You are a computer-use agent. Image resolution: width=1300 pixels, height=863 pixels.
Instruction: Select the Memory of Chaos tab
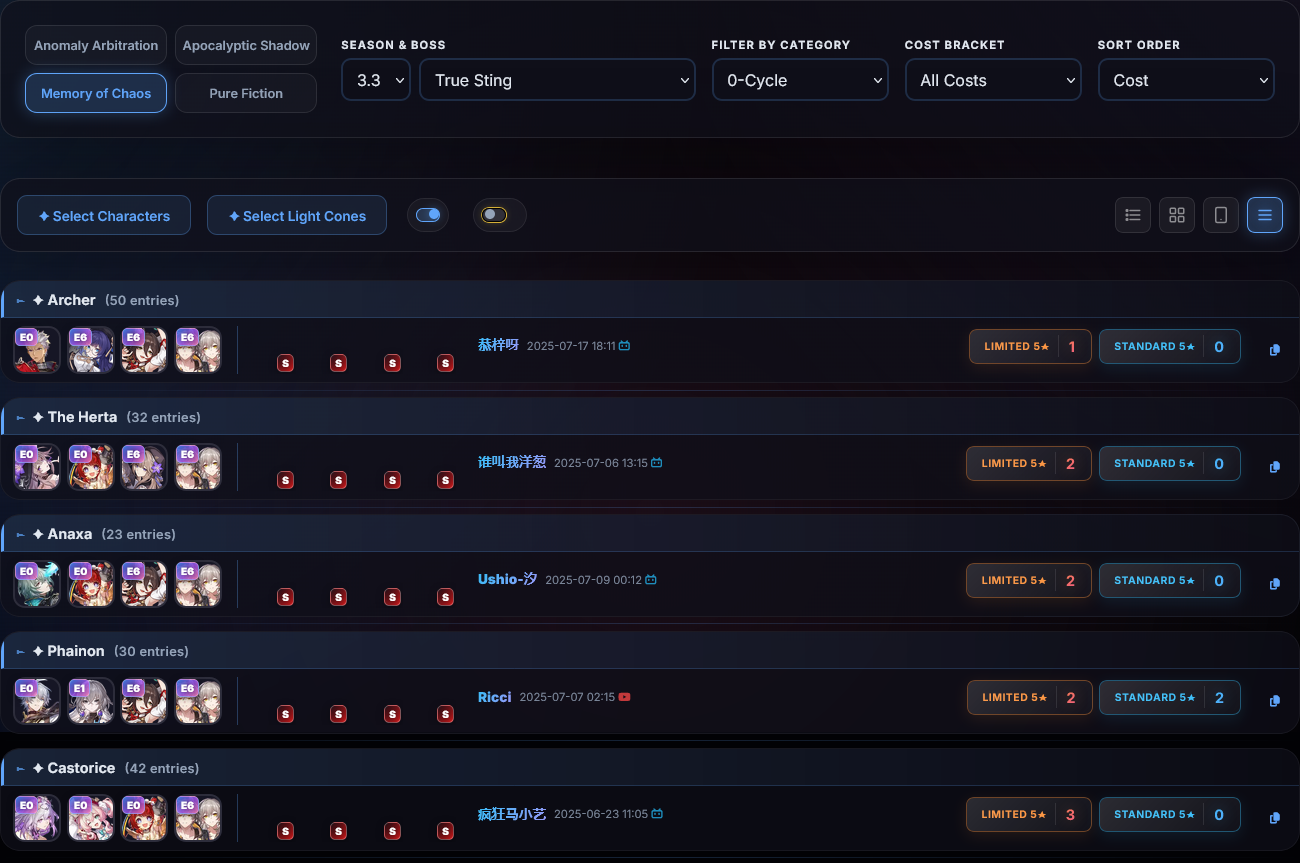[96, 93]
